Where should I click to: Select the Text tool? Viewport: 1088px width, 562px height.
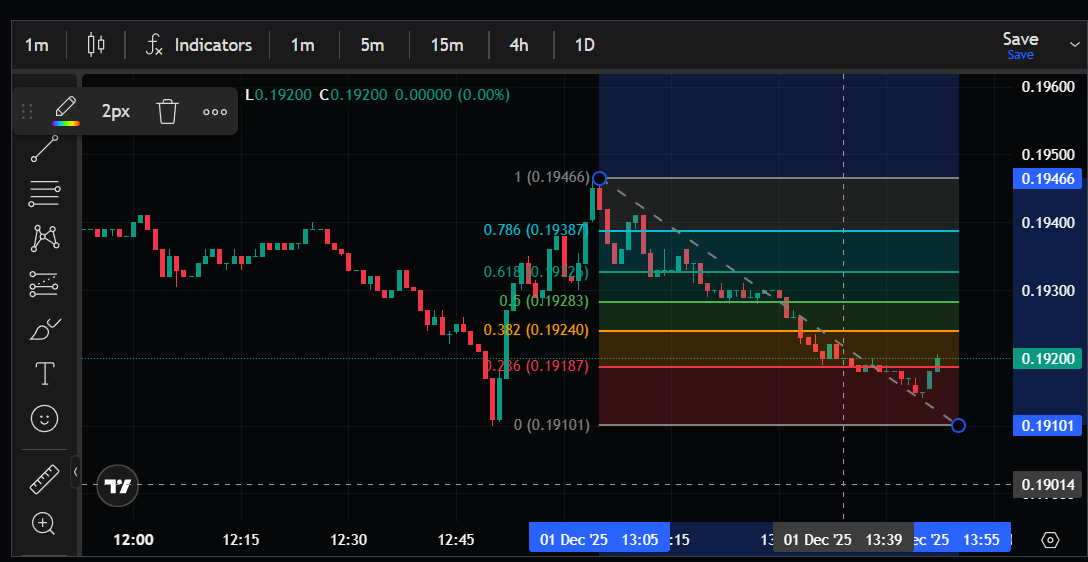[44, 373]
